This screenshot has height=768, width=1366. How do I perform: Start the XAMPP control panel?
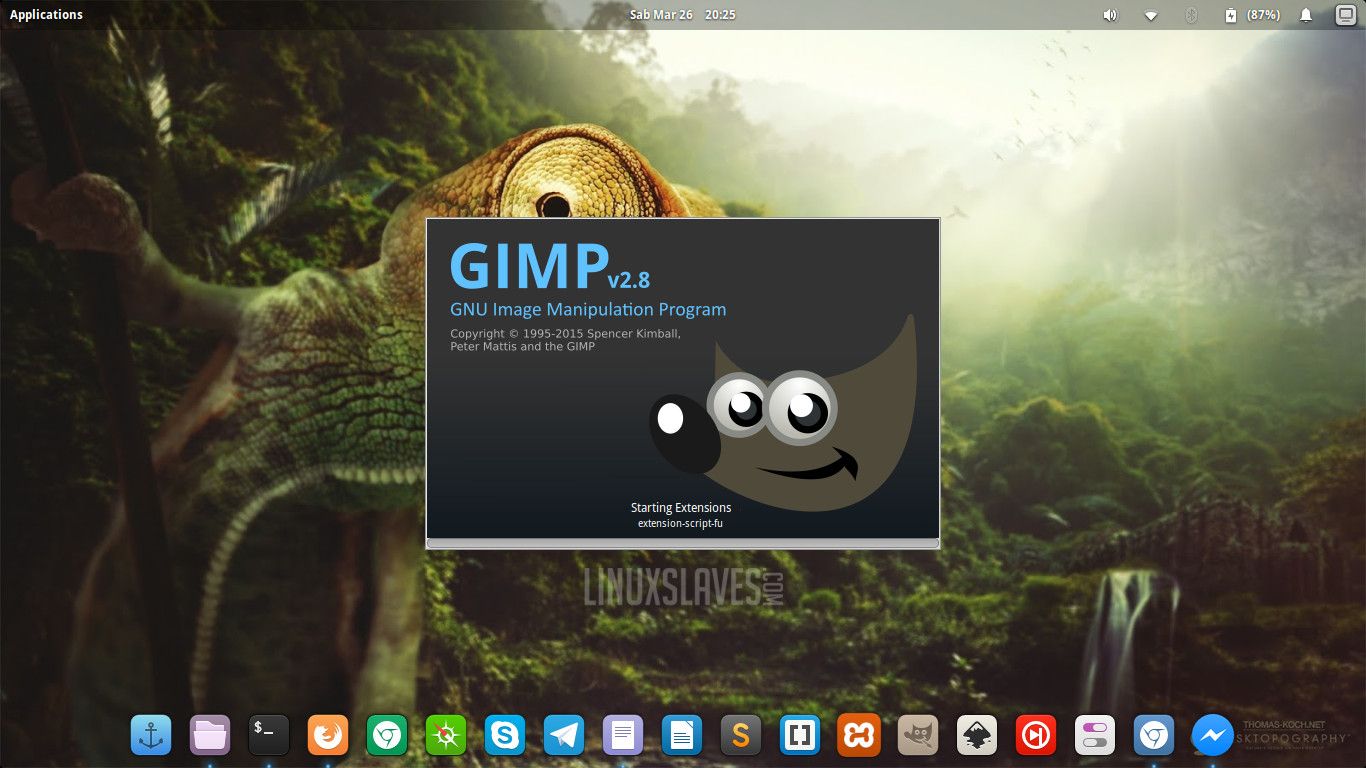(x=858, y=735)
